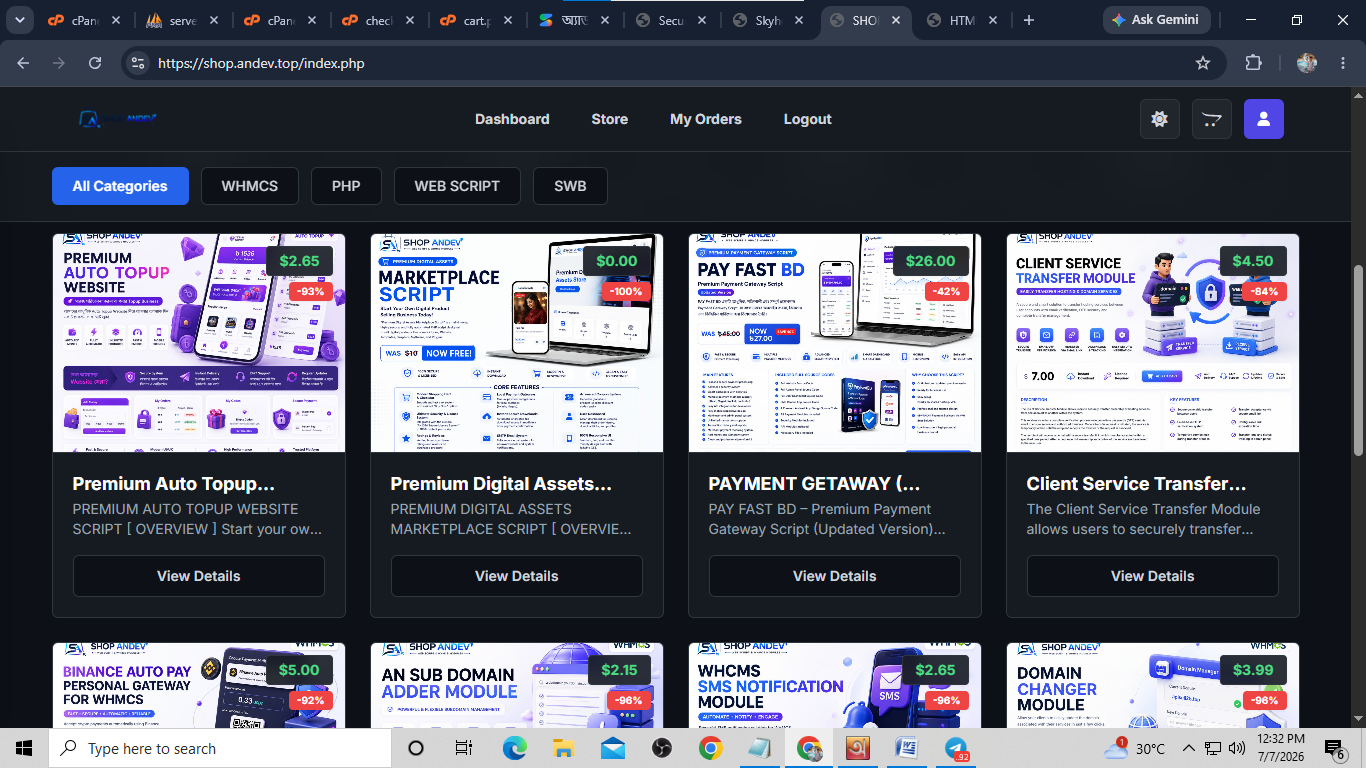Screen dimensions: 1366x768
Task: View site information icon in address bar
Action: 138,63
